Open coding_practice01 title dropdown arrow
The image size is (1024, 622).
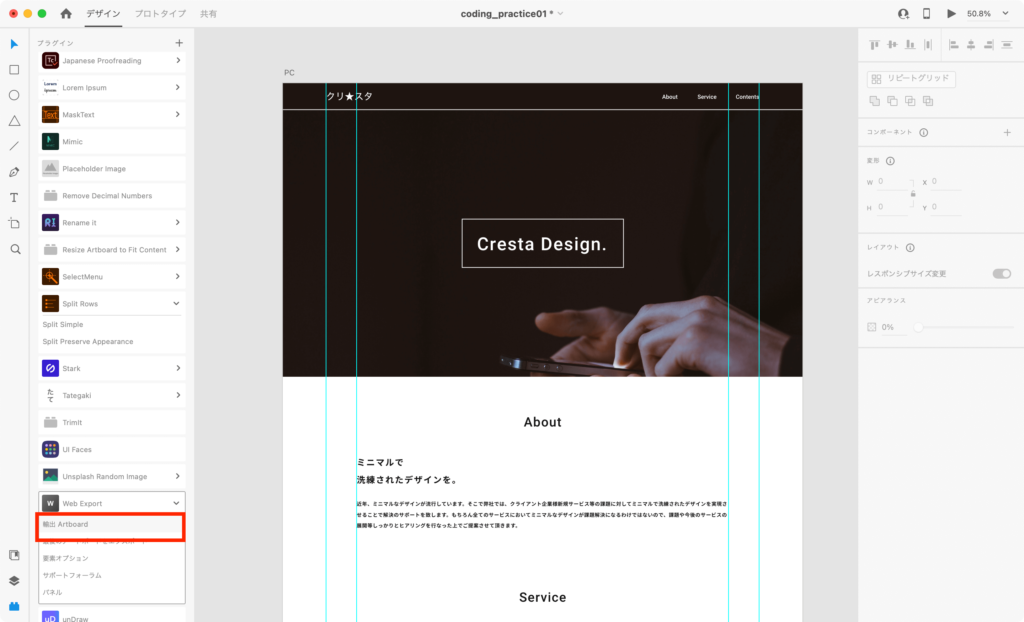click(x=560, y=14)
